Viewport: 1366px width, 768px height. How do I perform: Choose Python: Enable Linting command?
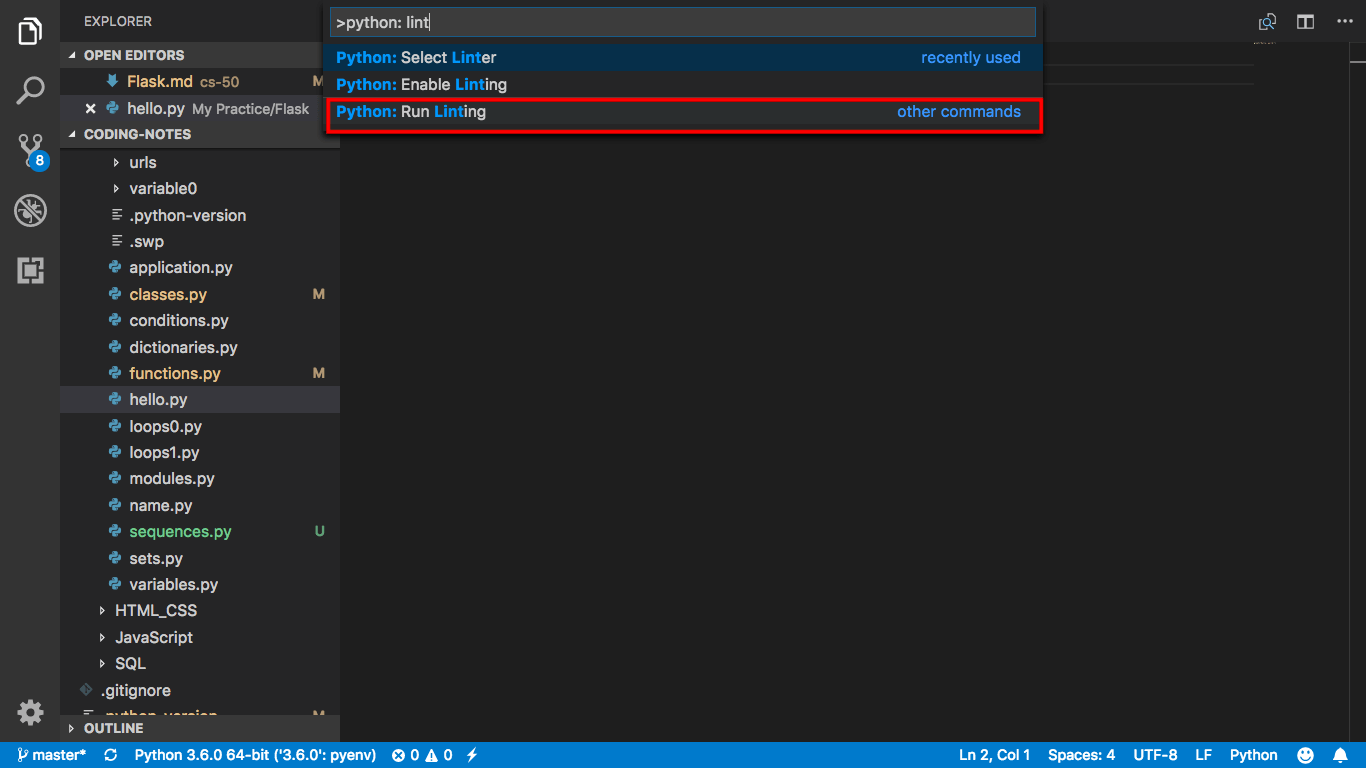pyautogui.click(x=683, y=85)
